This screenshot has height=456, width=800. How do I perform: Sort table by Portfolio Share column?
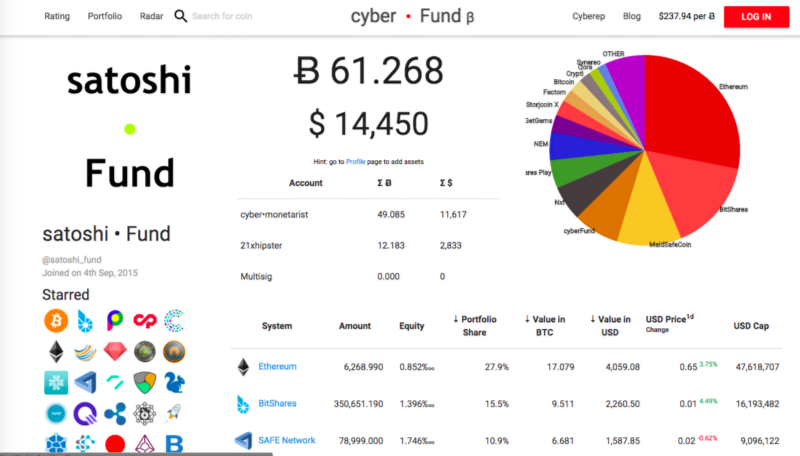point(480,326)
